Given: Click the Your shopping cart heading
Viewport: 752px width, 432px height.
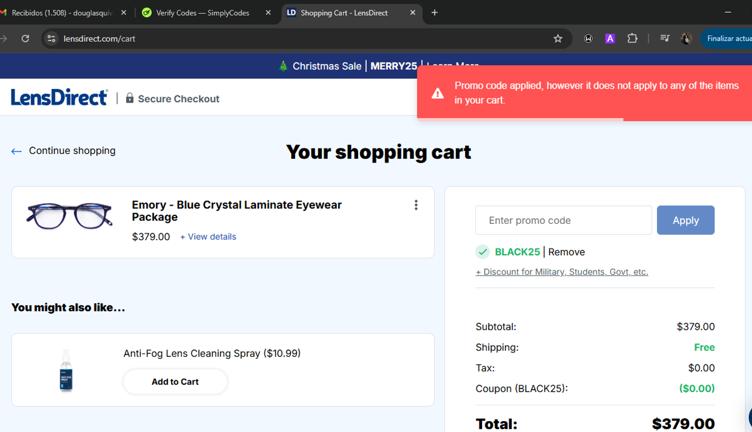Looking at the screenshot, I should 378,152.
